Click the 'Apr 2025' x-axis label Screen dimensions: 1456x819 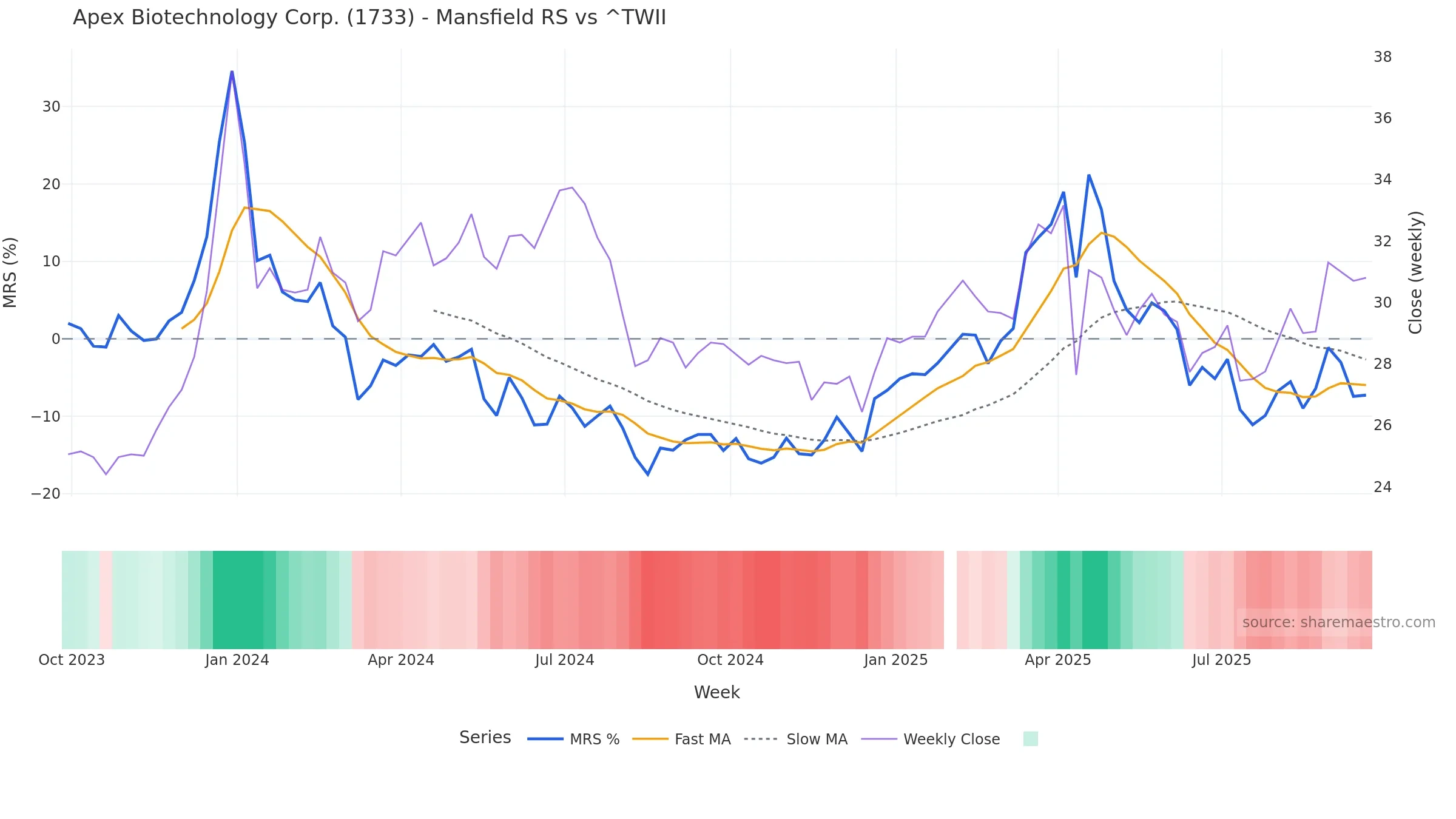[1058, 660]
